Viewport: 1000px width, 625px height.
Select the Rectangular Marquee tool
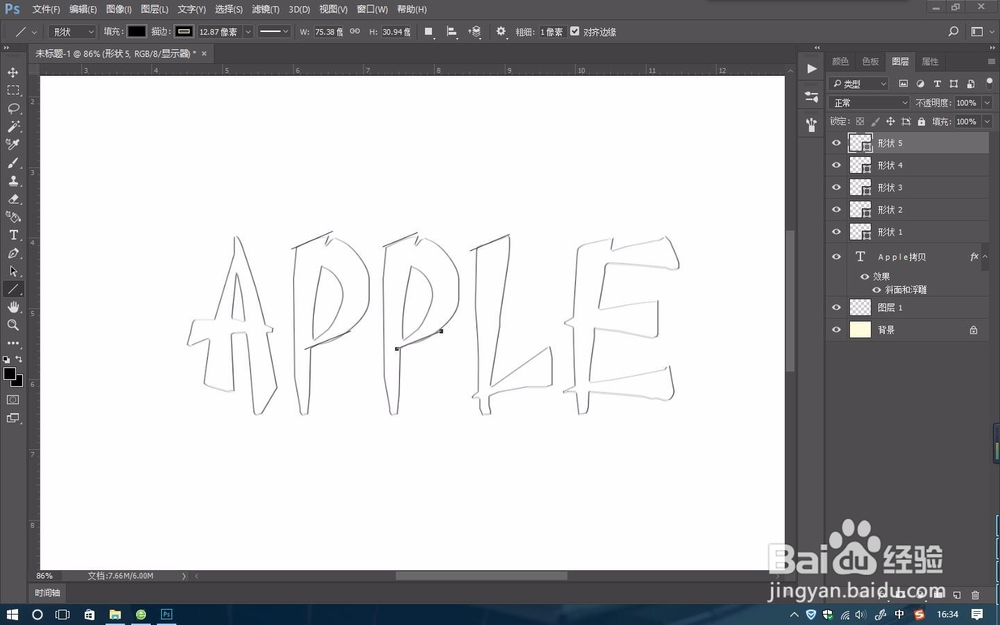(x=13, y=90)
